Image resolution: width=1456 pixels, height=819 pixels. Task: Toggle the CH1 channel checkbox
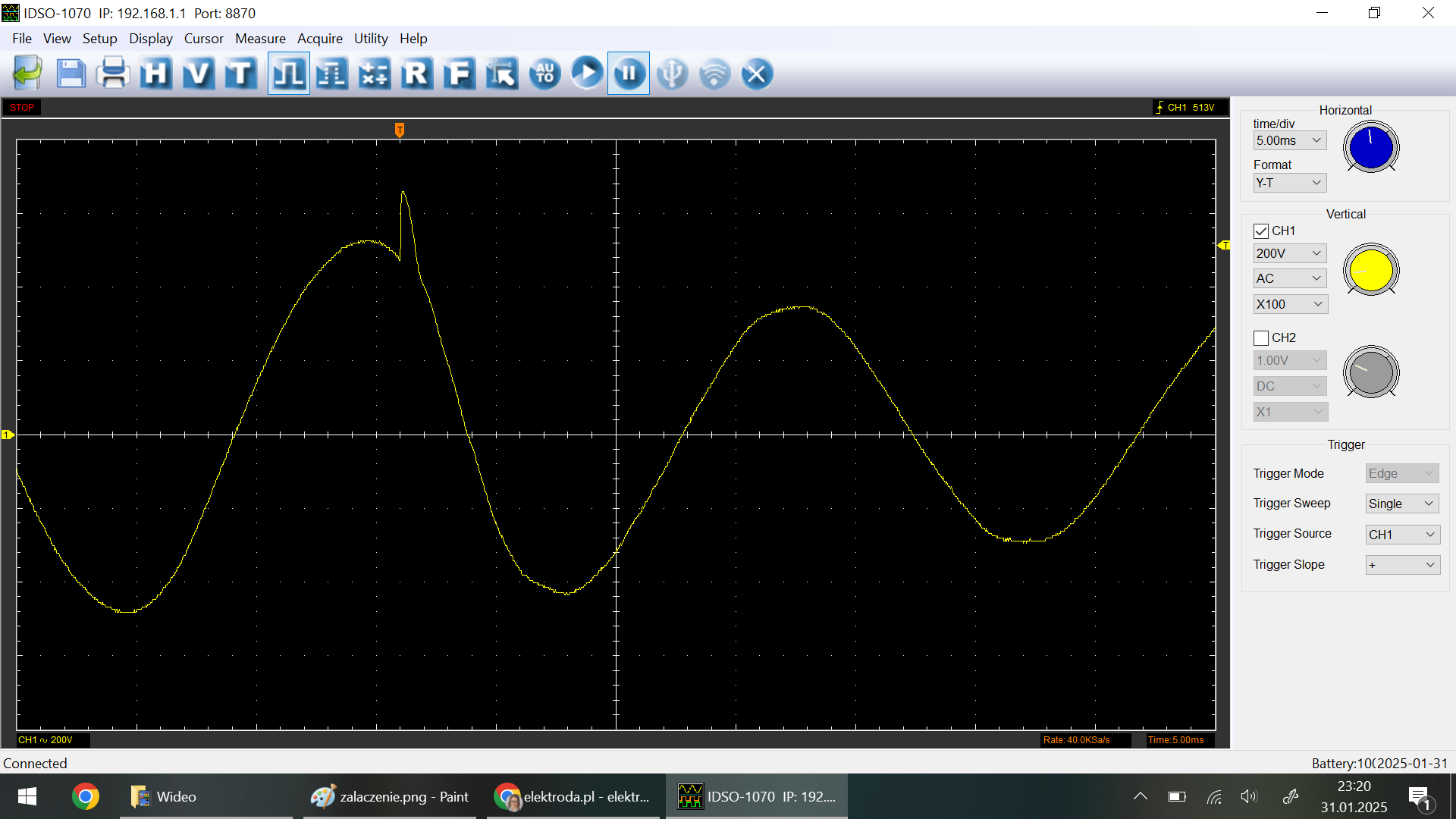[x=1261, y=231]
